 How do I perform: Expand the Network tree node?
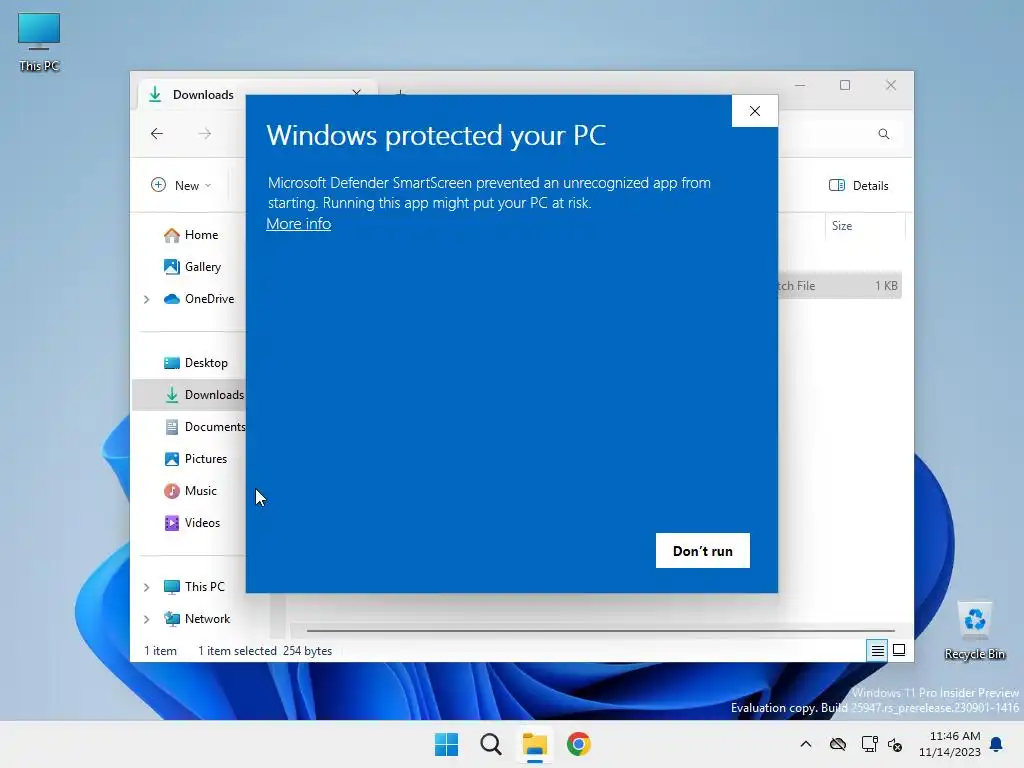[x=146, y=619]
